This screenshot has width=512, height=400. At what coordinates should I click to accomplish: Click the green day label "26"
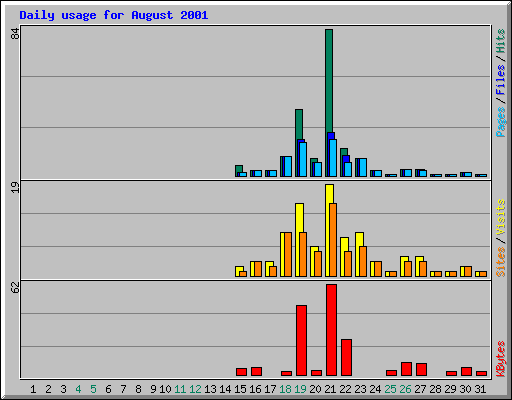[x=405, y=389]
